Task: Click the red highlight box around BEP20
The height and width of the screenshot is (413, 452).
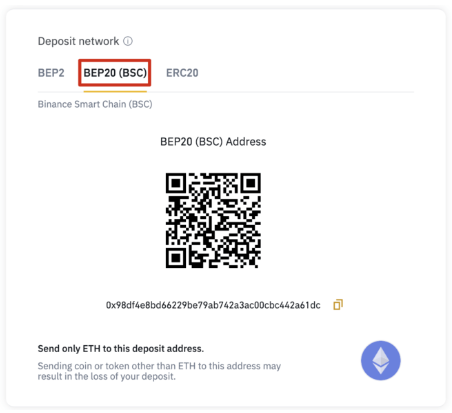Action: [x=115, y=73]
